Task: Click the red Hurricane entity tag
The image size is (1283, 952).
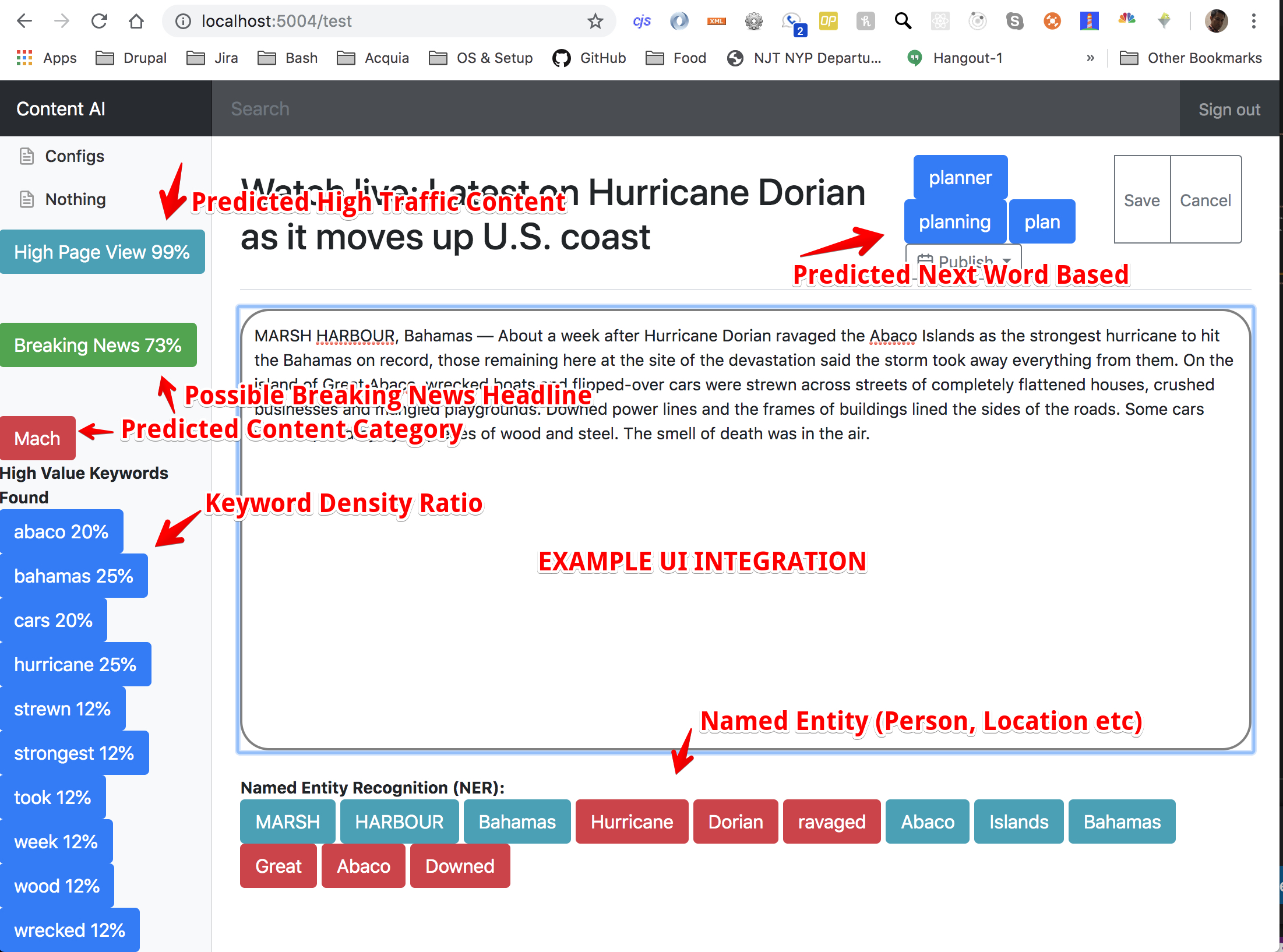Action: tap(632, 821)
